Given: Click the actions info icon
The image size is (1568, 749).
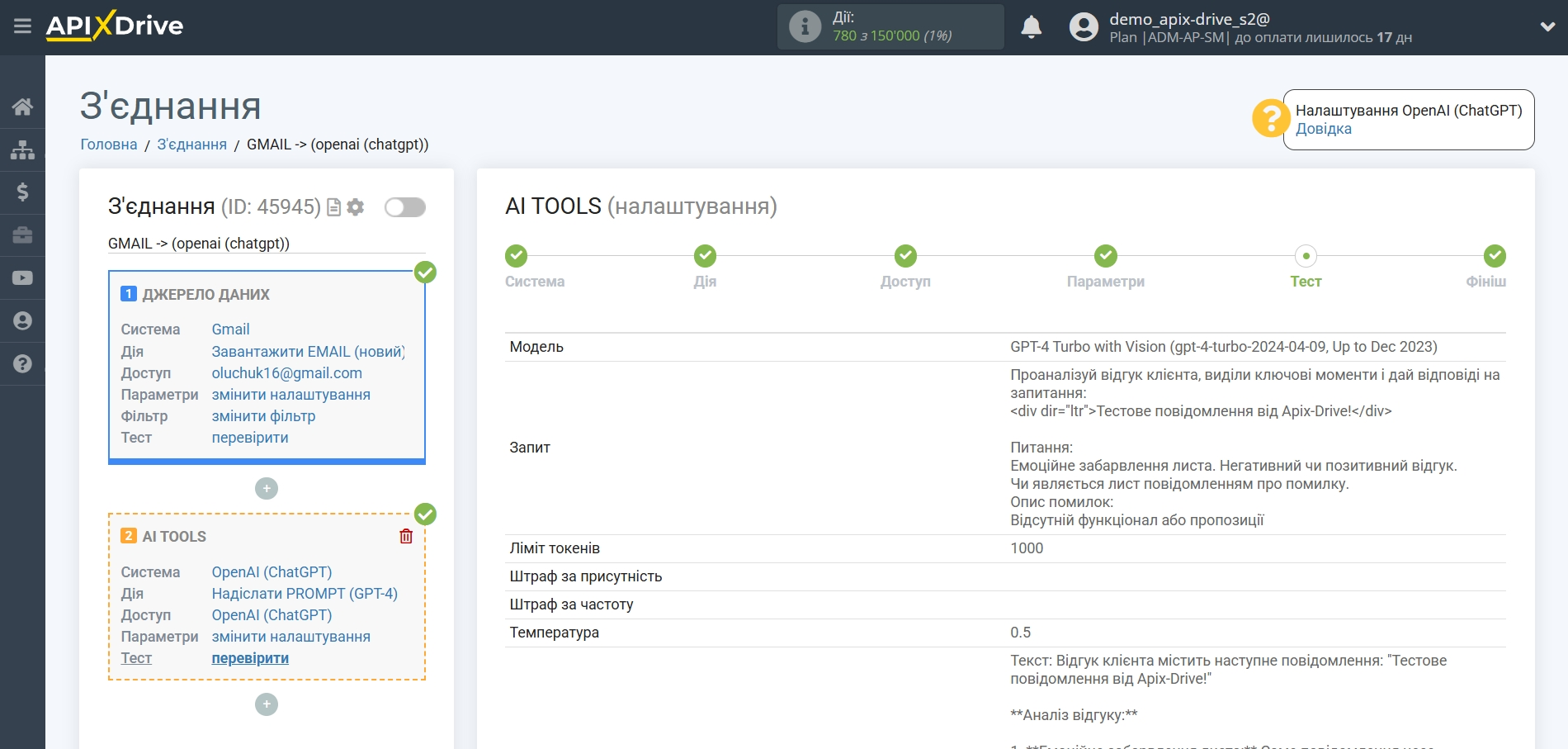Looking at the screenshot, I should (x=805, y=26).
